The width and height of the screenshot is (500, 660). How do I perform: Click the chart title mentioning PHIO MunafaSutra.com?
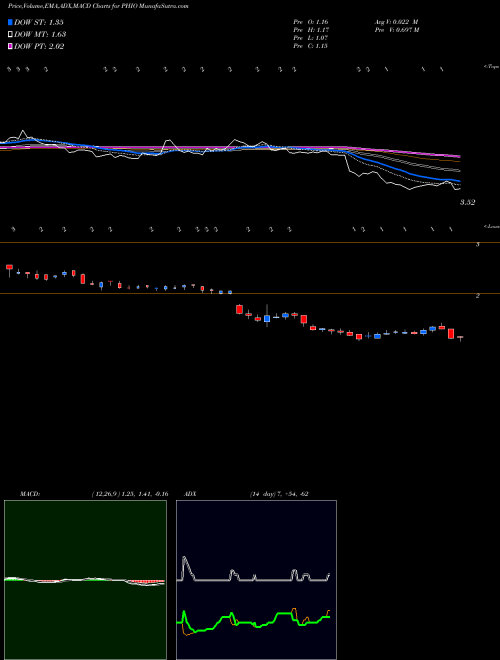[98, 6]
